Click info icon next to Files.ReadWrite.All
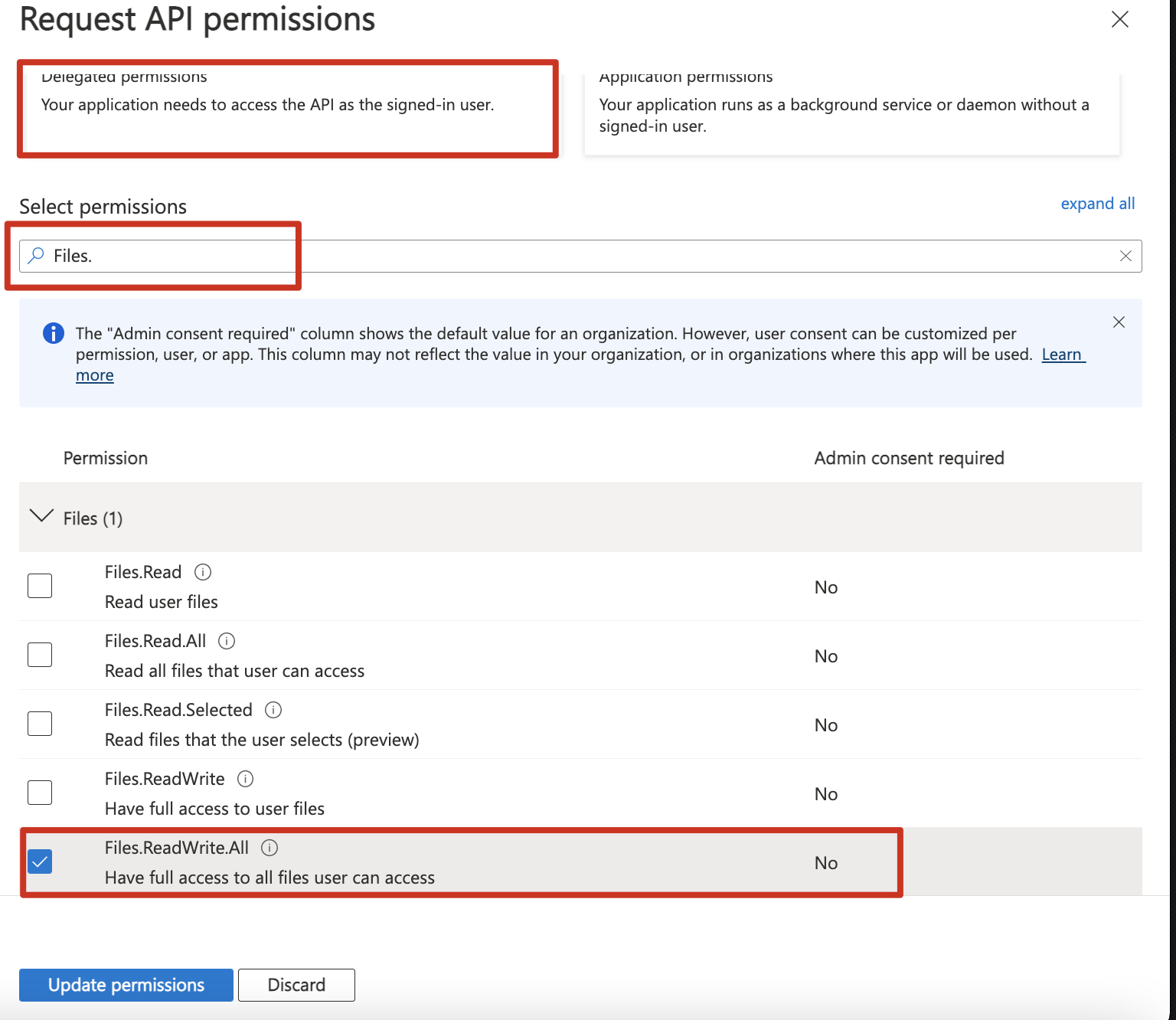 269,848
